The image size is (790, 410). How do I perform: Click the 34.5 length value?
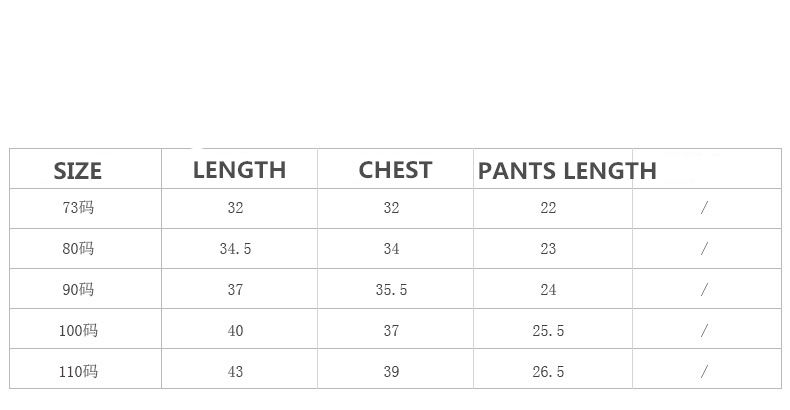235,249
